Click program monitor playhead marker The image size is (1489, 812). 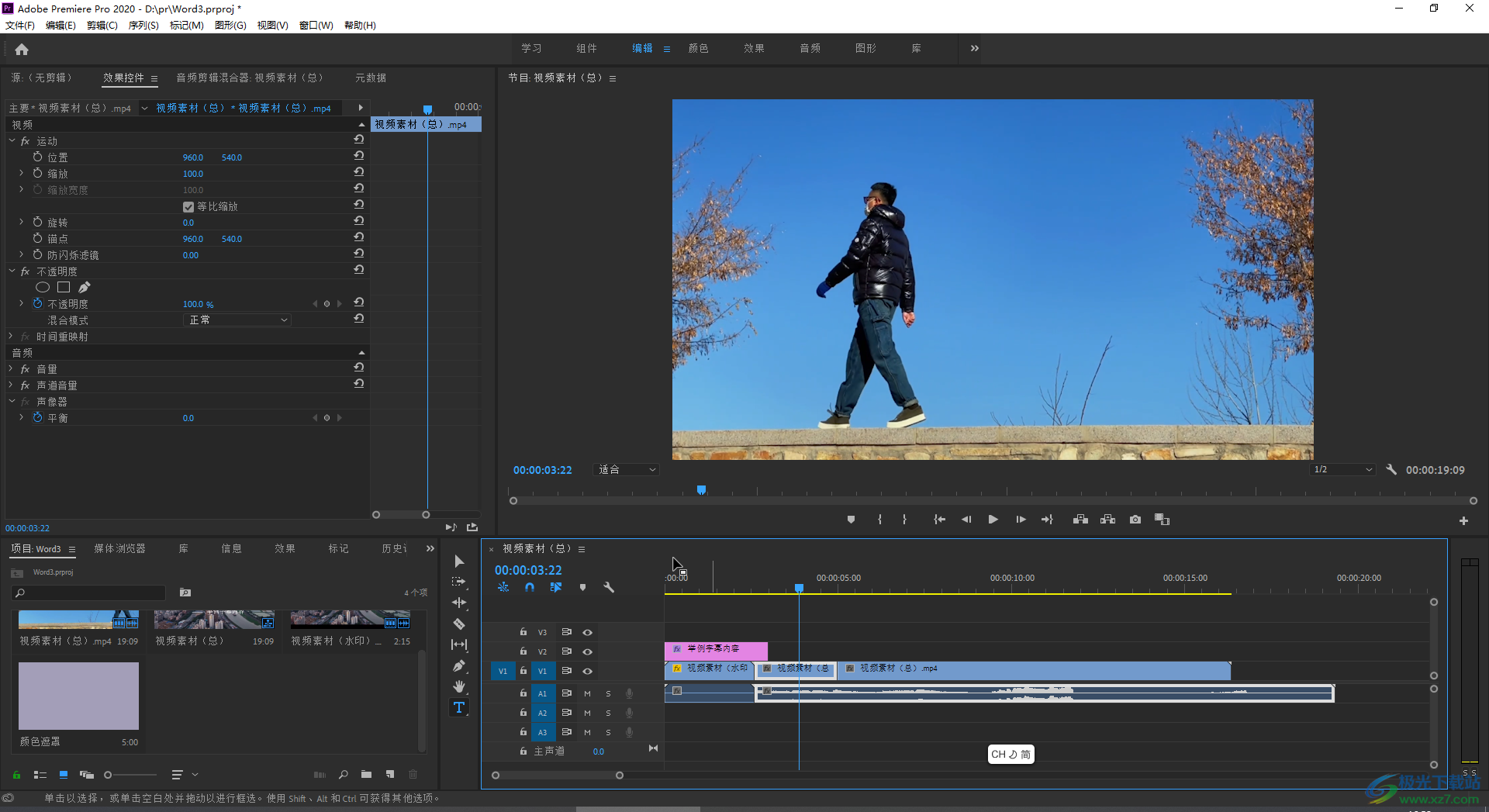701,490
